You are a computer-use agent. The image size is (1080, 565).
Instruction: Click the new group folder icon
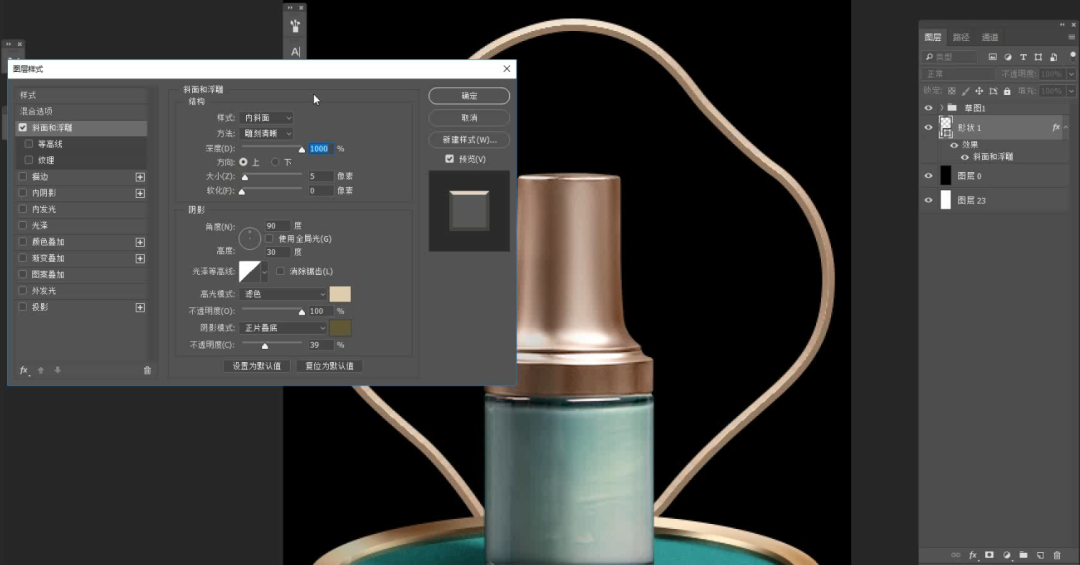[x=1023, y=554]
